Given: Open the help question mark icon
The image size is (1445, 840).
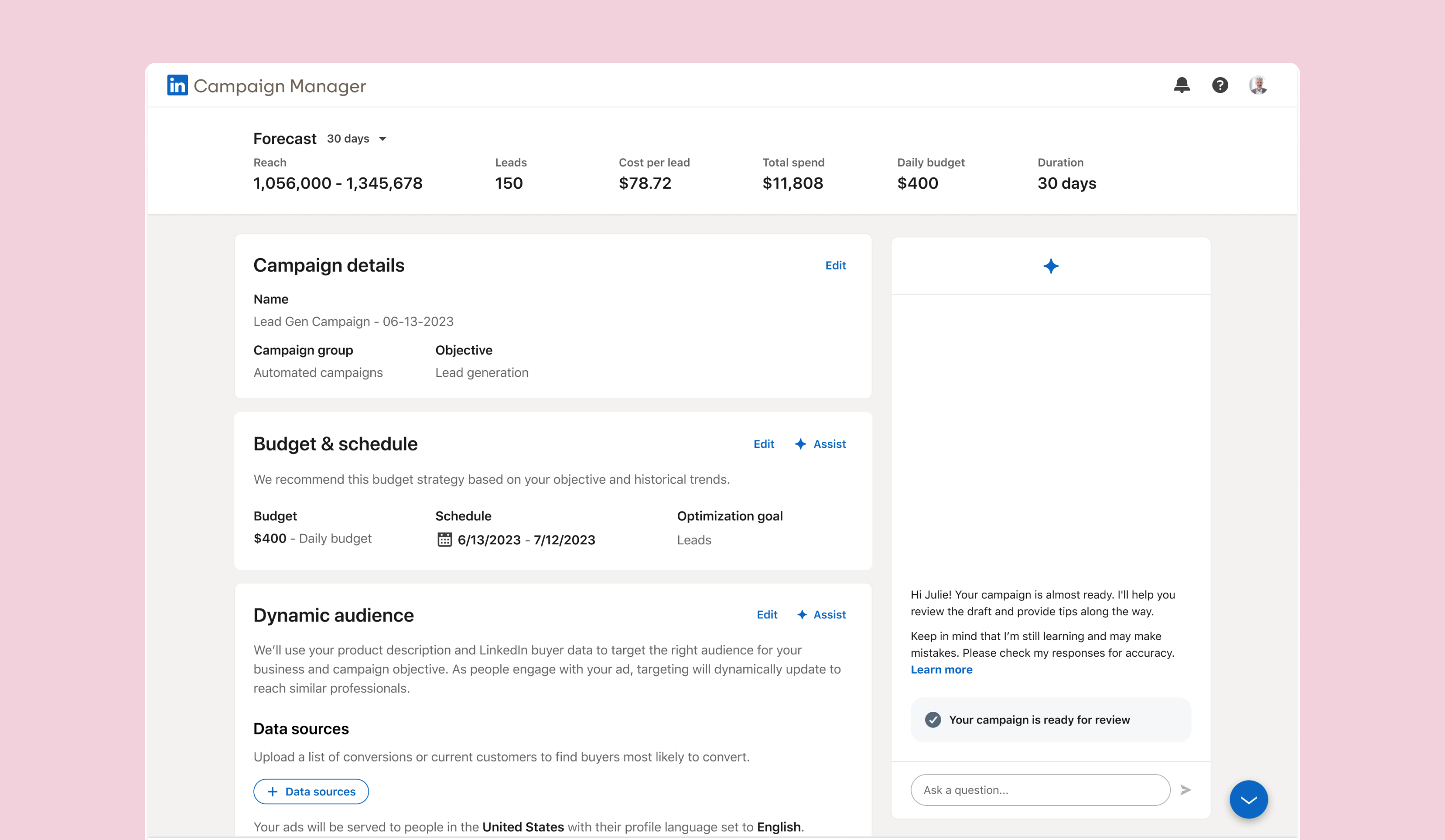Looking at the screenshot, I should (1220, 85).
